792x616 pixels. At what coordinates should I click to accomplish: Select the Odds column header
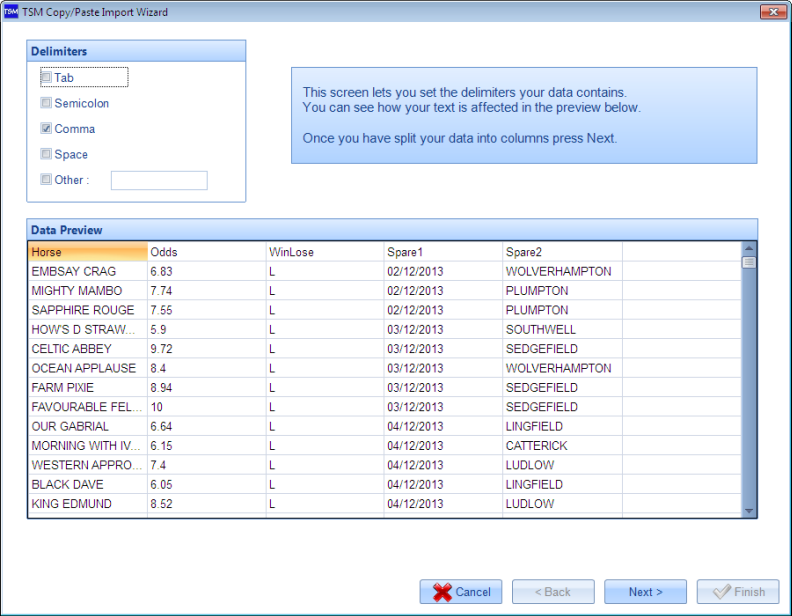[205, 252]
